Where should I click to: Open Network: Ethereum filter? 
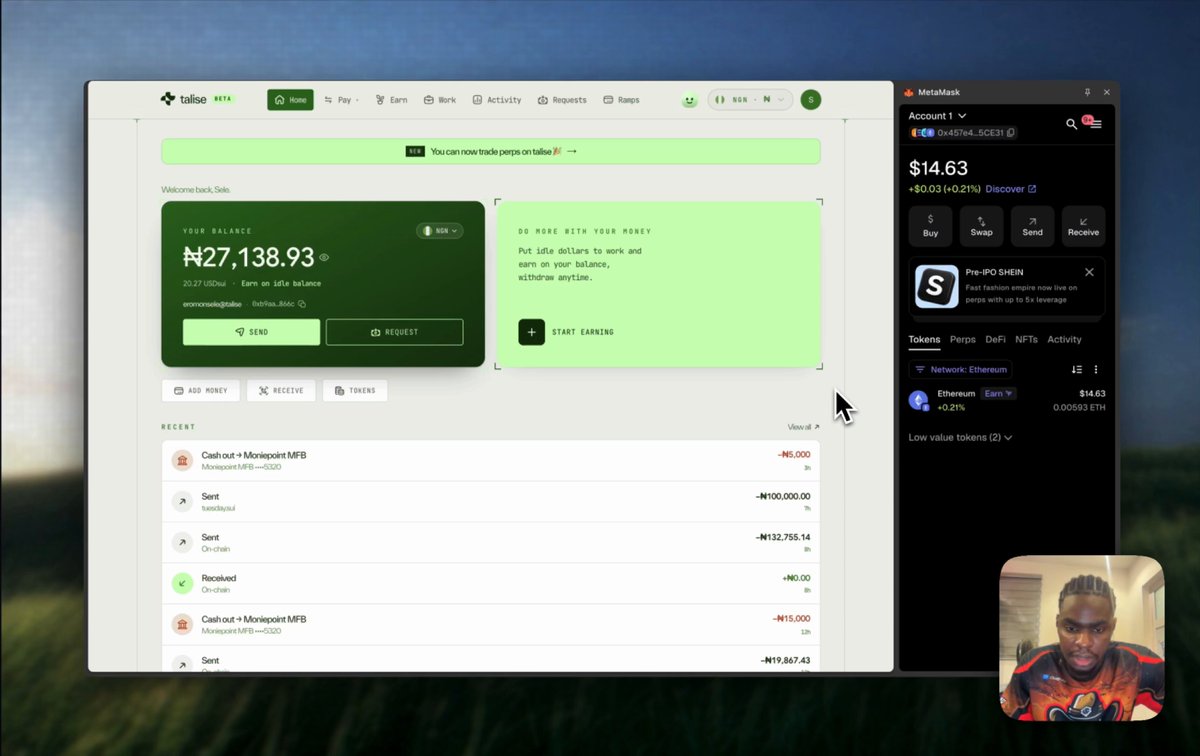[x=960, y=370]
